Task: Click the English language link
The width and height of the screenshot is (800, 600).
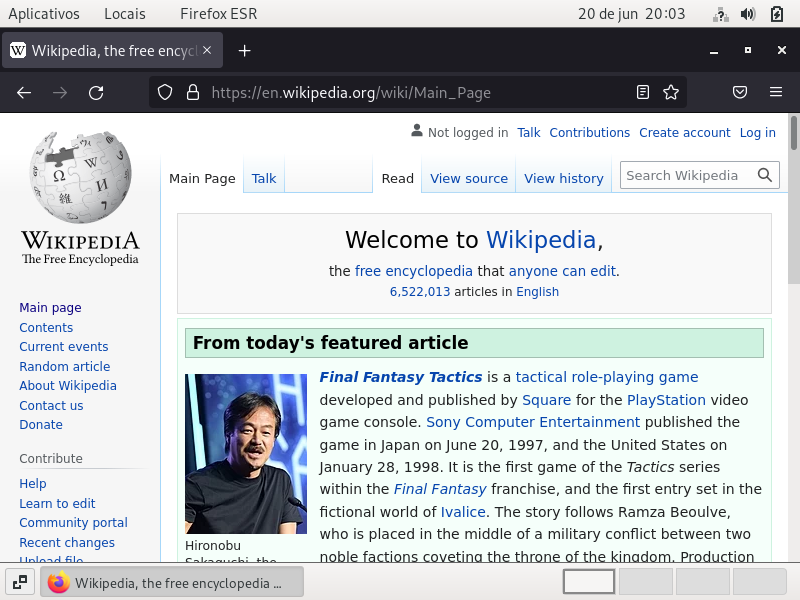Action: 537,292
